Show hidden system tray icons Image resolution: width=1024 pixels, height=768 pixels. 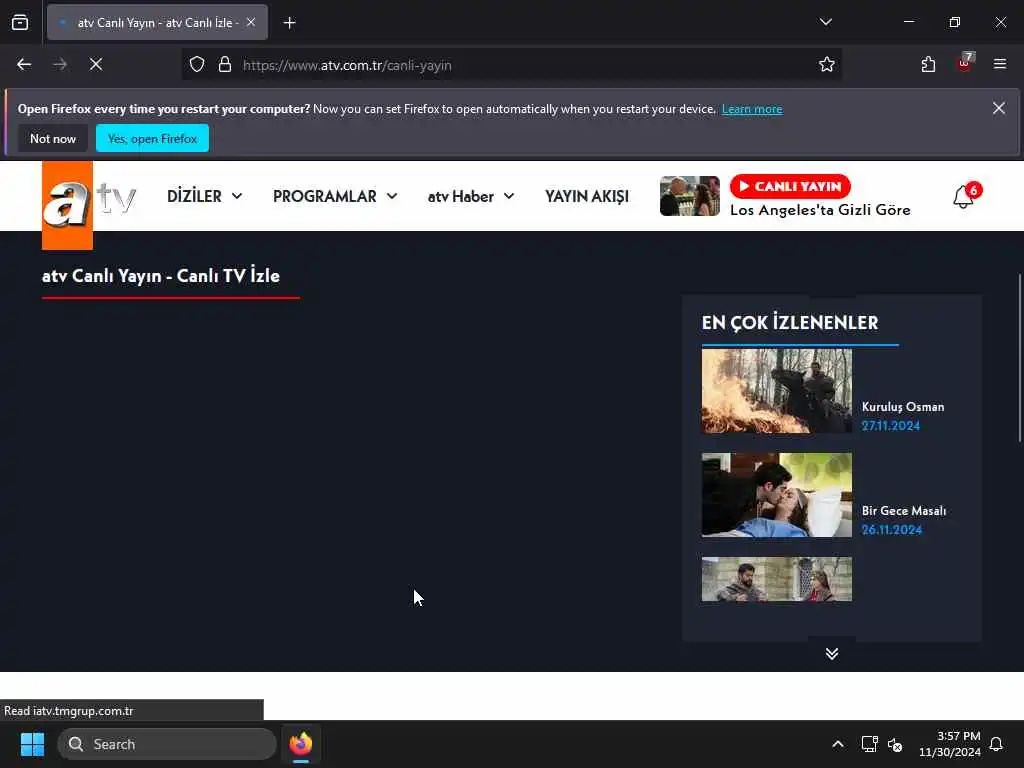pyautogui.click(x=837, y=744)
